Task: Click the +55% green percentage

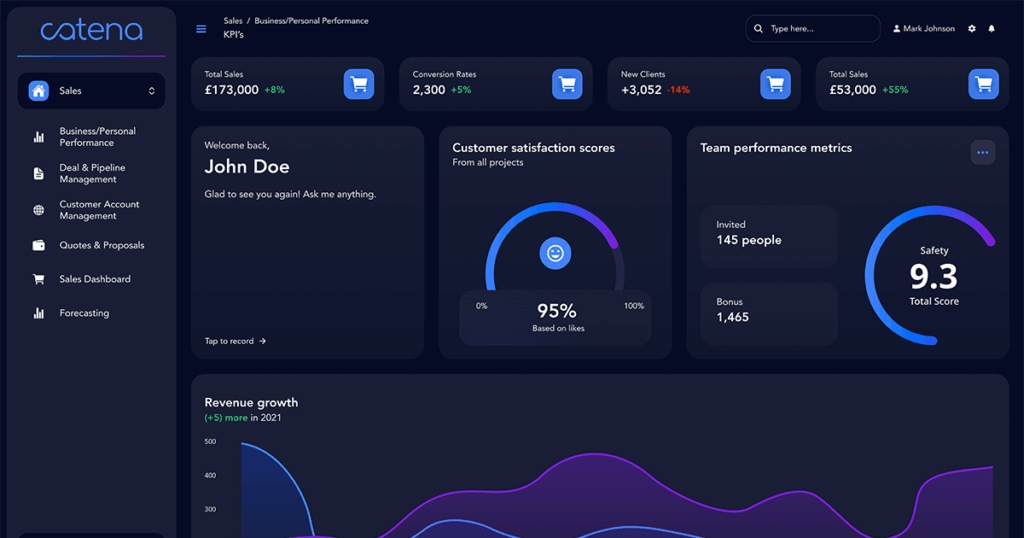Action: tap(895, 90)
